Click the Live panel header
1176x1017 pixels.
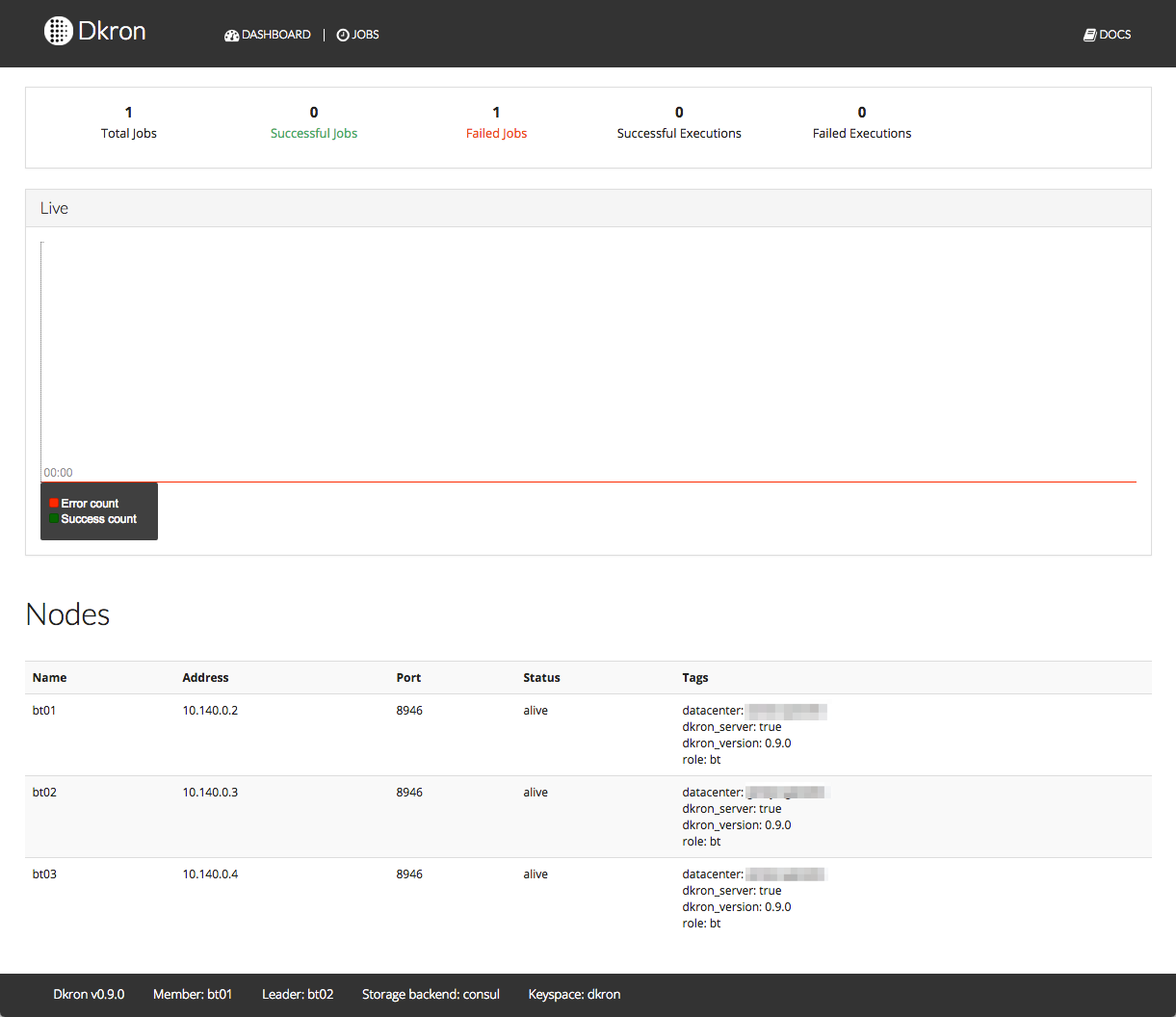point(55,208)
